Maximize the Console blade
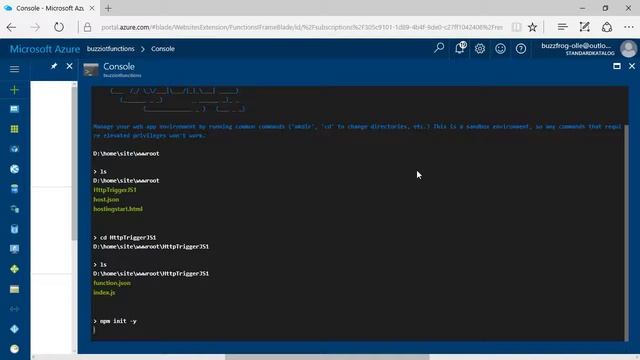Screen dimensions: 640x360 (617, 66)
